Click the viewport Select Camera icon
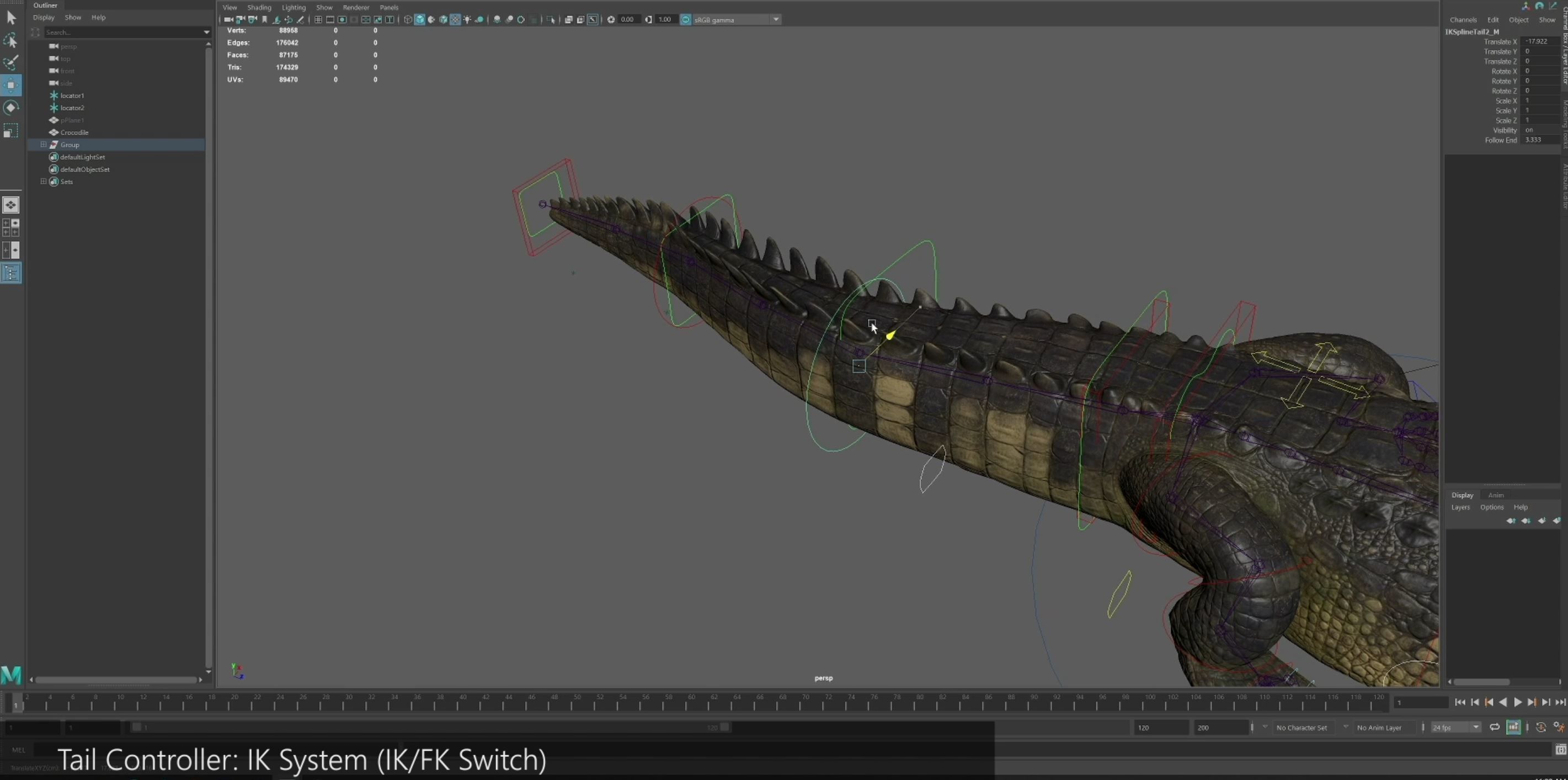 [x=228, y=19]
